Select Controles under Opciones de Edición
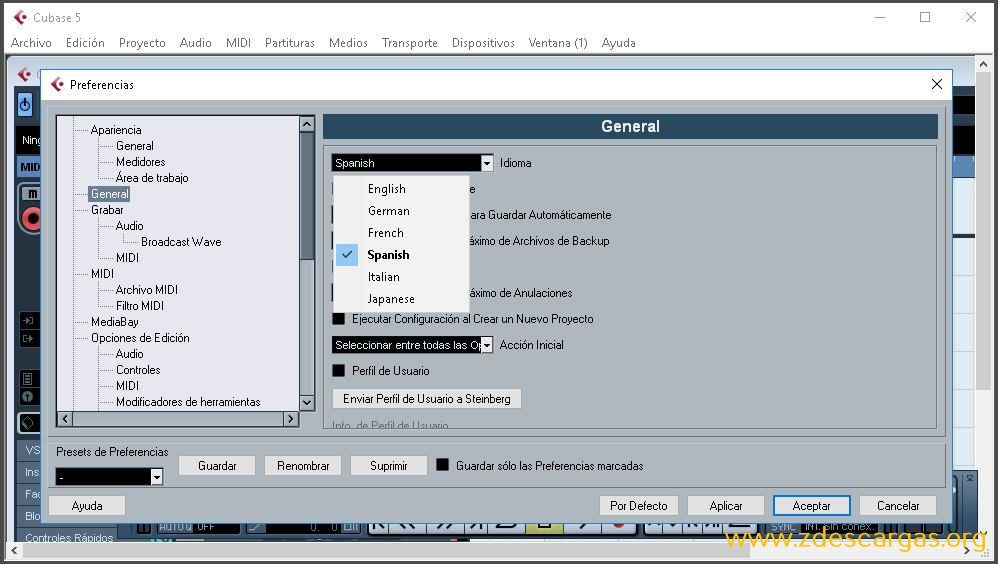Viewport: 998px width, 564px height. pos(138,370)
